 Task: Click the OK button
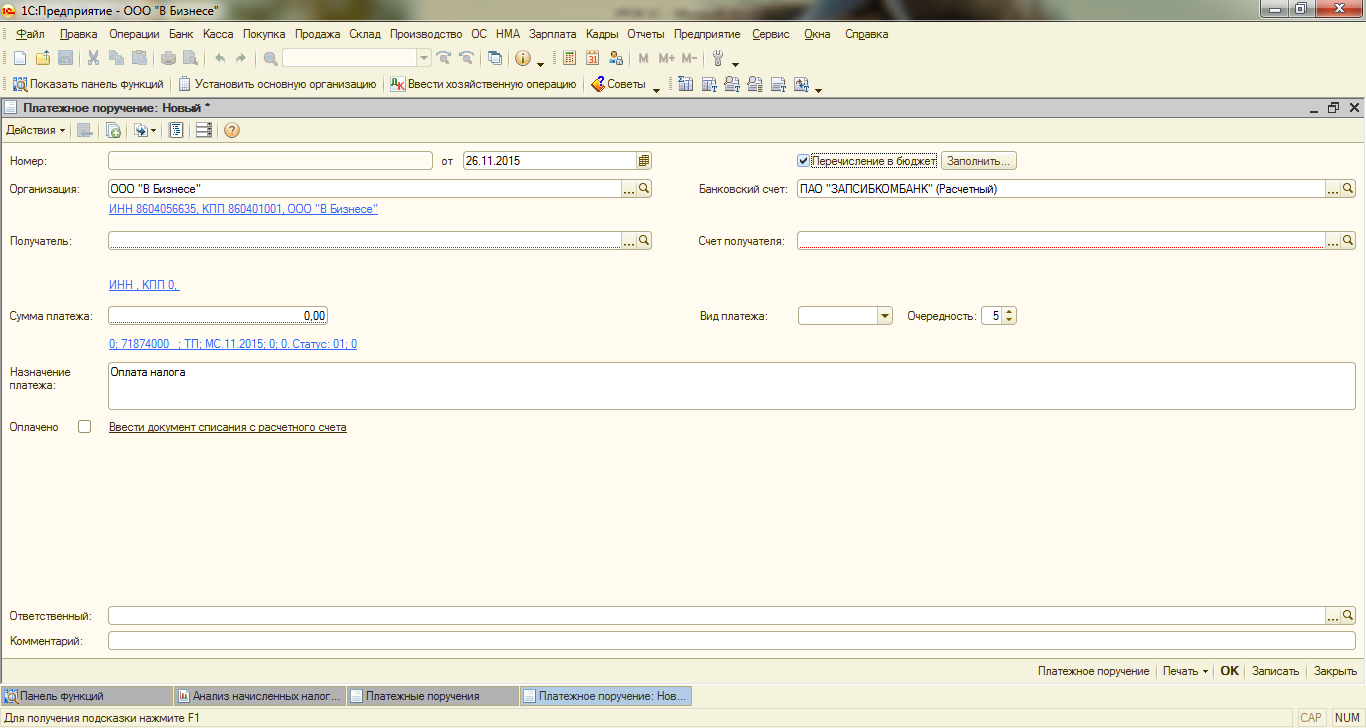coord(1229,671)
